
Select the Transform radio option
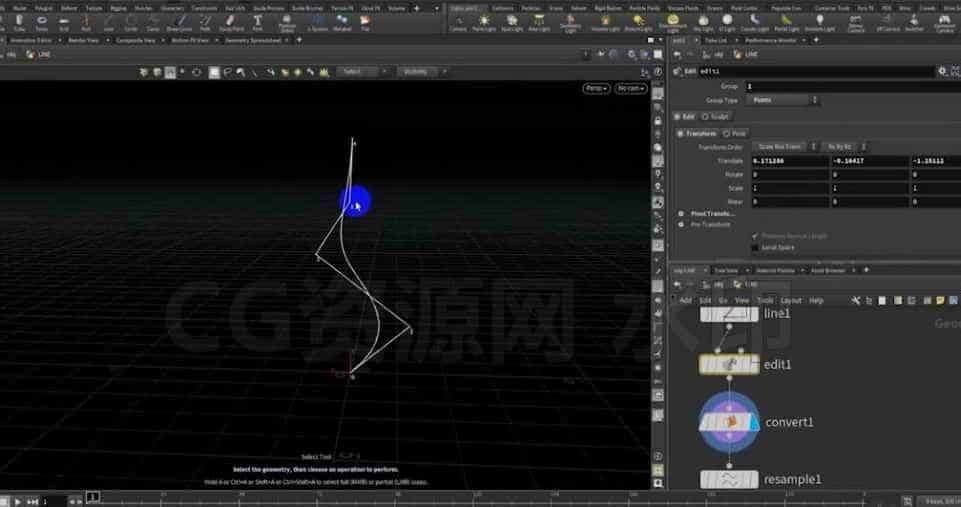697,133
